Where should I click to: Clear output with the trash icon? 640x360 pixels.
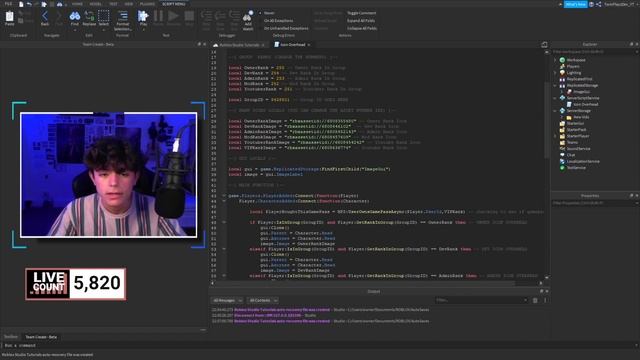(535, 300)
